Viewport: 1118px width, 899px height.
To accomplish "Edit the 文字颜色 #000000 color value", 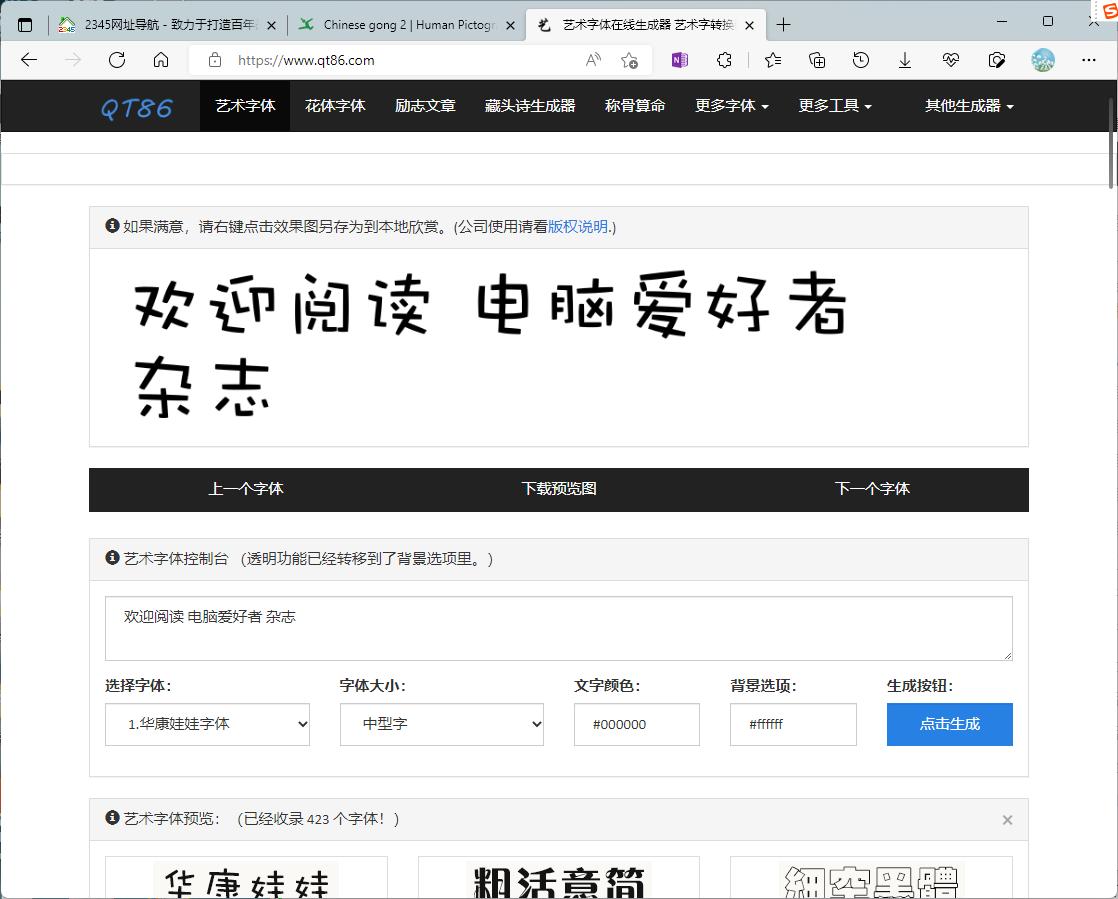I will [x=637, y=725].
